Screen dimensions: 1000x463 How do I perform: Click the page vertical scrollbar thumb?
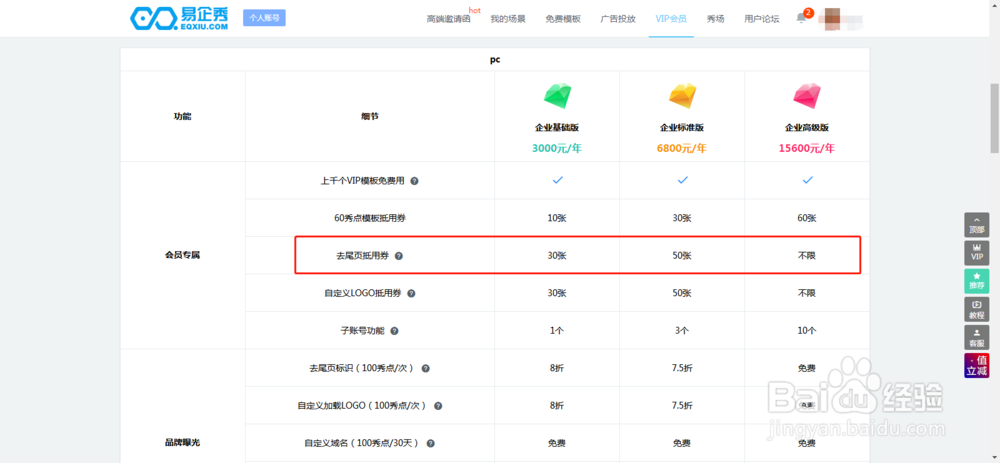pos(994,118)
